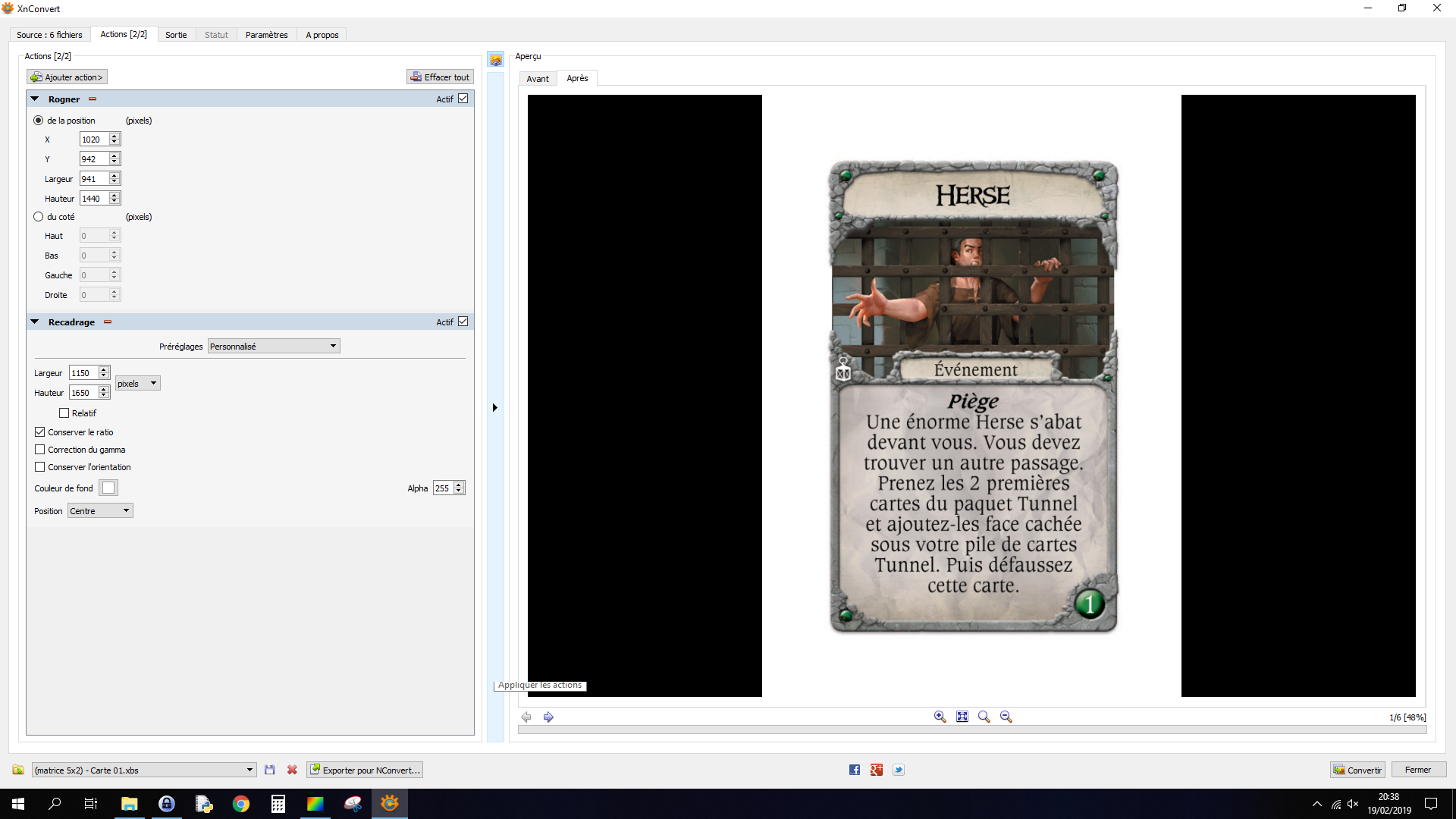Select the 'du coté' radio option

pos(39,217)
